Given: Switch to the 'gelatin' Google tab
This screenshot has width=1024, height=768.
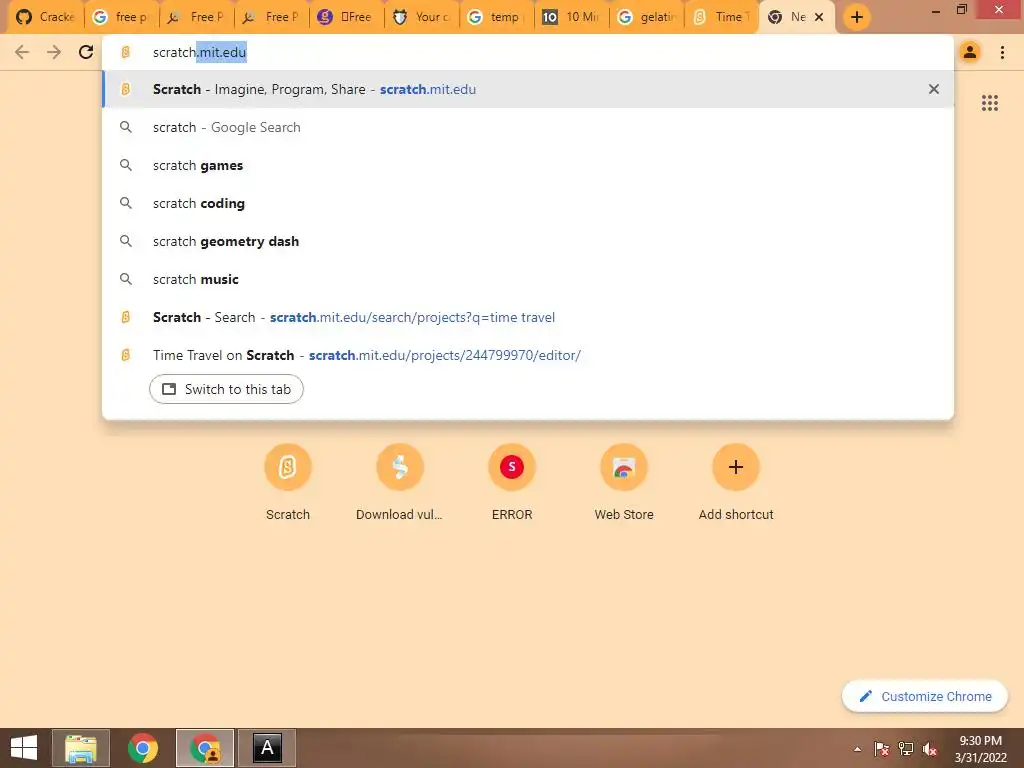Looking at the screenshot, I should click(647, 17).
